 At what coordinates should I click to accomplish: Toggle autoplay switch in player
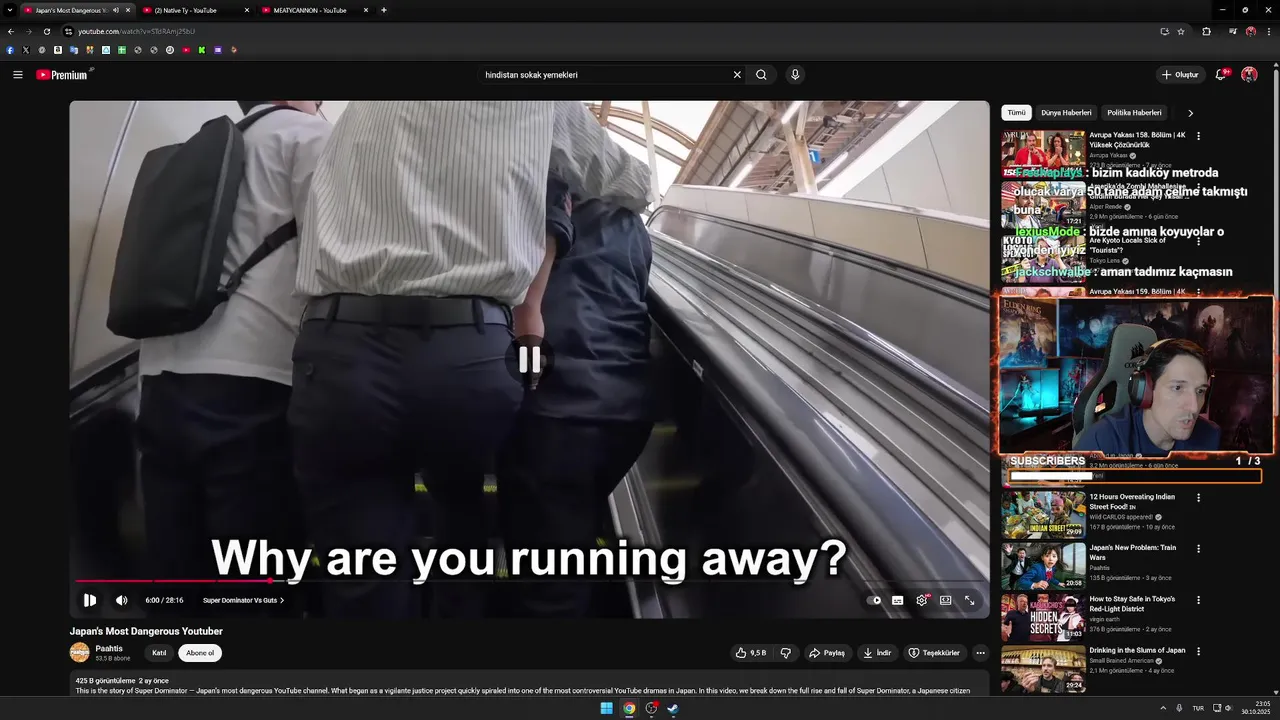point(875,600)
